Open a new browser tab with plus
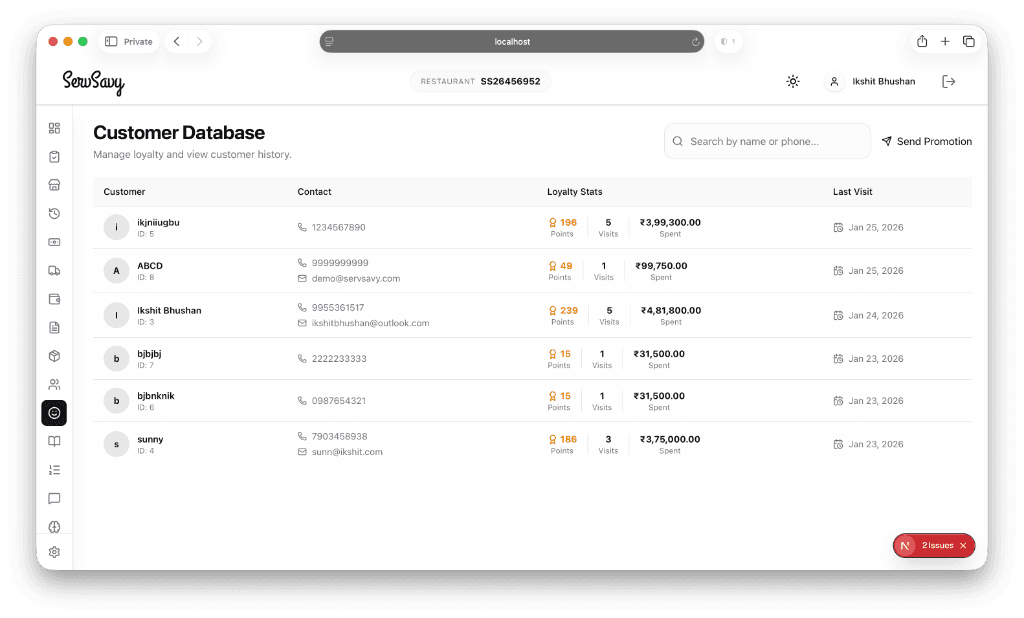The height and width of the screenshot is (618, 1024). pos(945,41)
